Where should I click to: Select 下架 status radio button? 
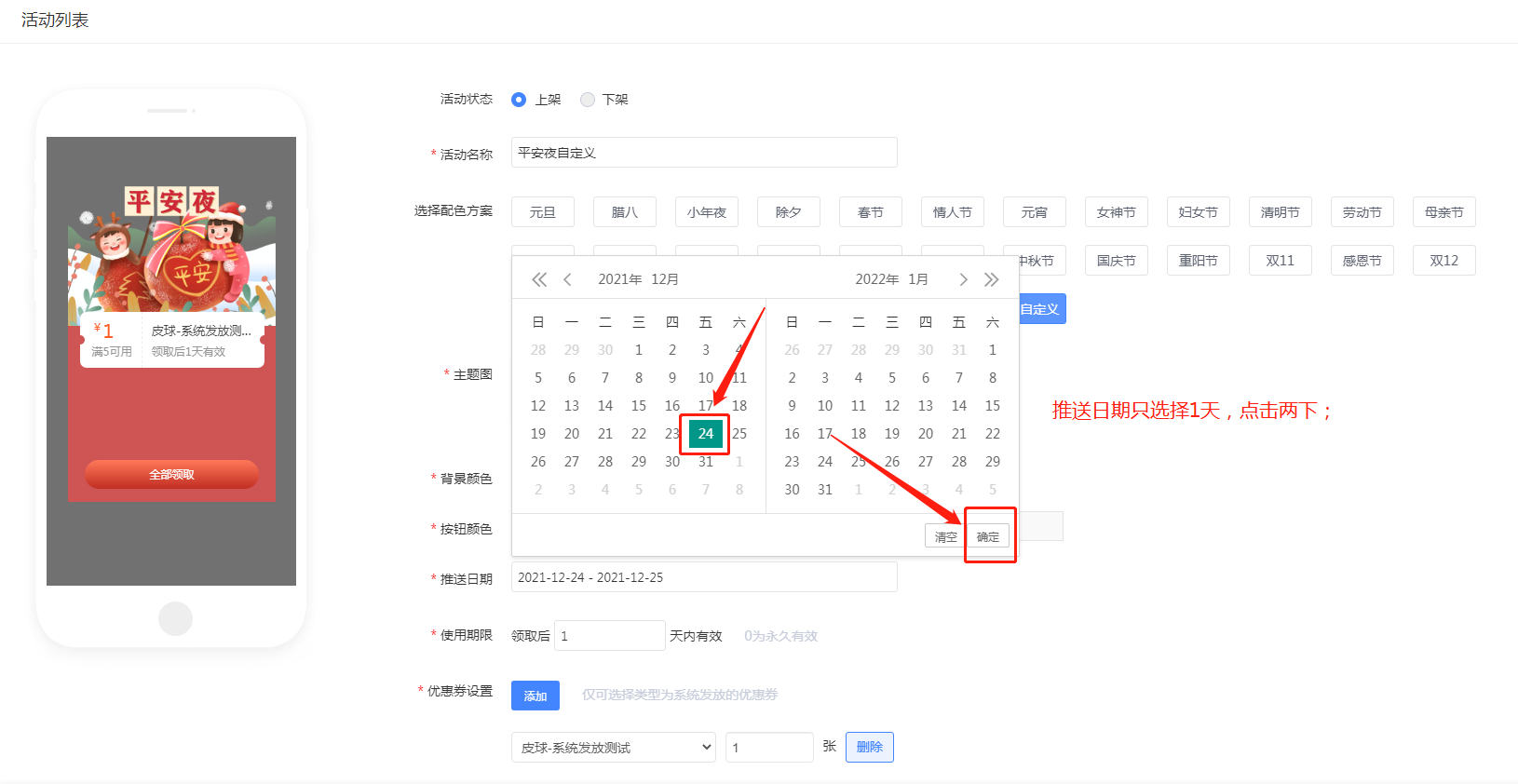588,100
